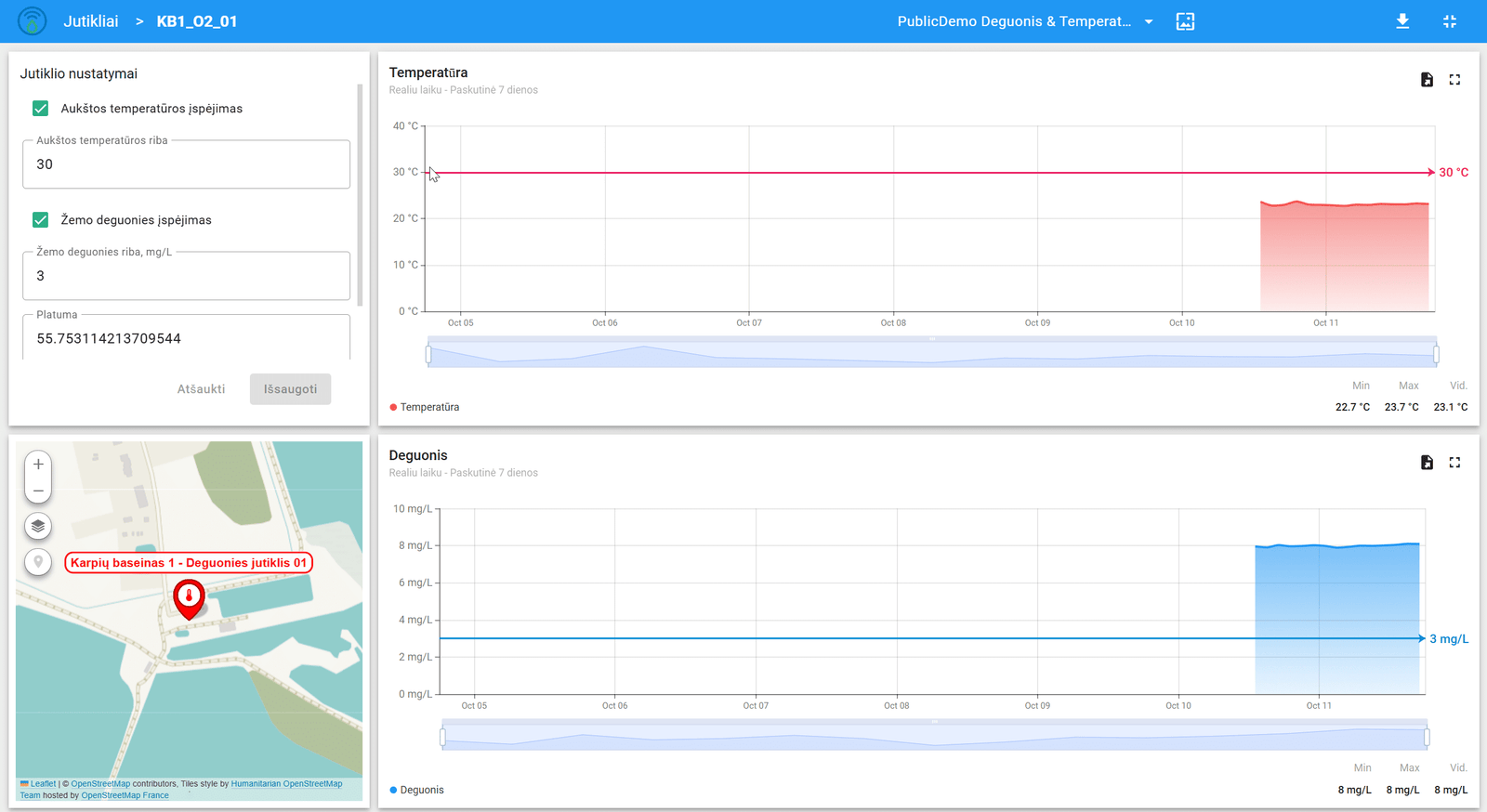The image size is (1487, 812).
Task: Toggle Temperatūra series in chart legend
Action: click(425, 407)
